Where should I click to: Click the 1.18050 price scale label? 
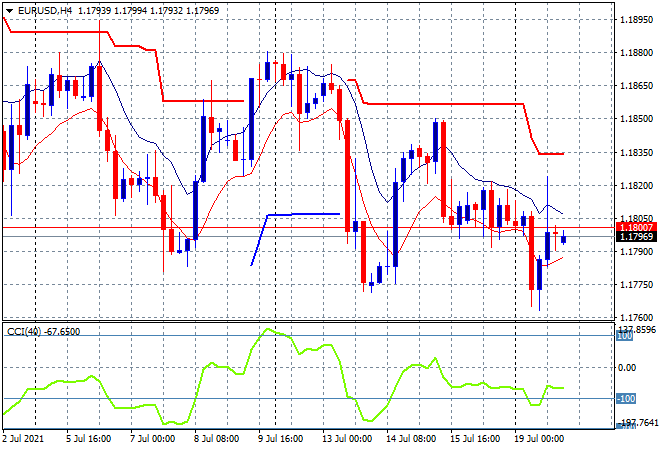click(x=636, y=218)
